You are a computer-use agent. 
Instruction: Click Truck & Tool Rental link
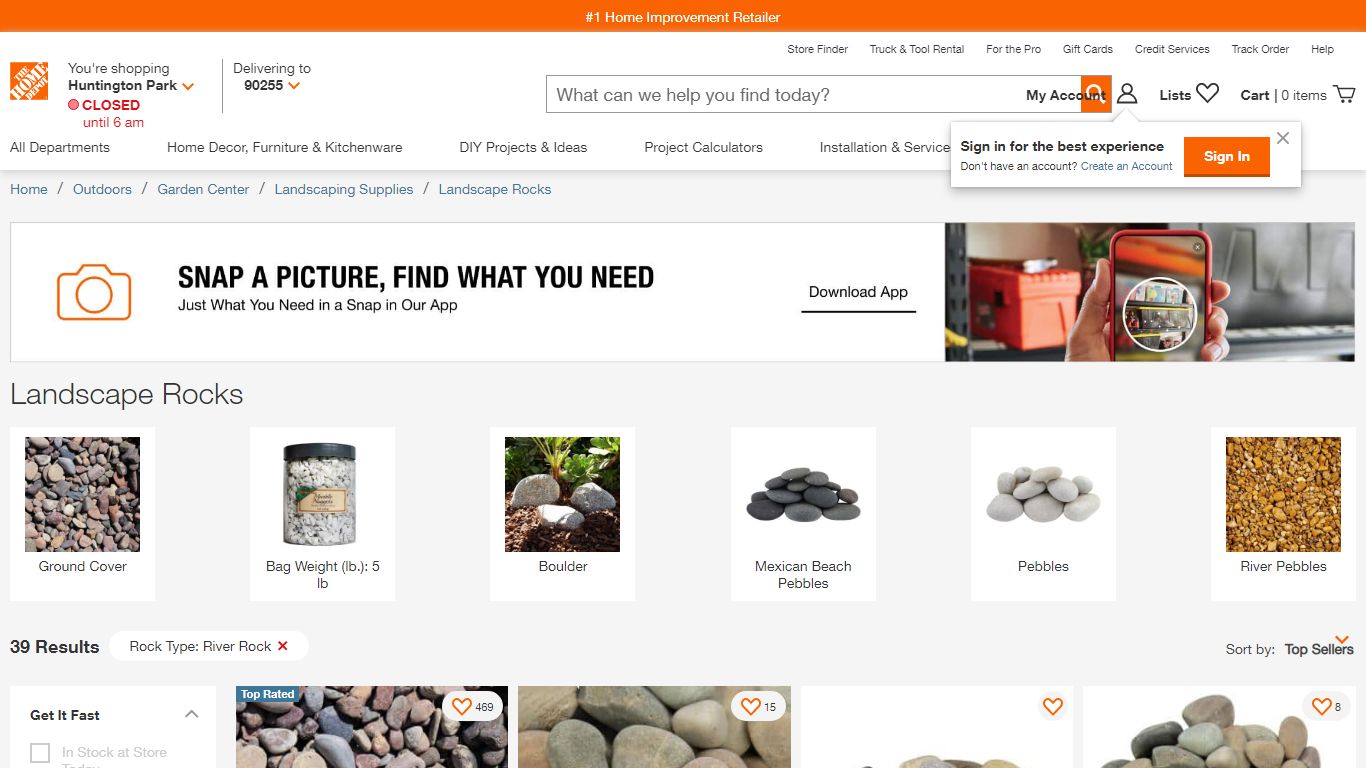917,49
